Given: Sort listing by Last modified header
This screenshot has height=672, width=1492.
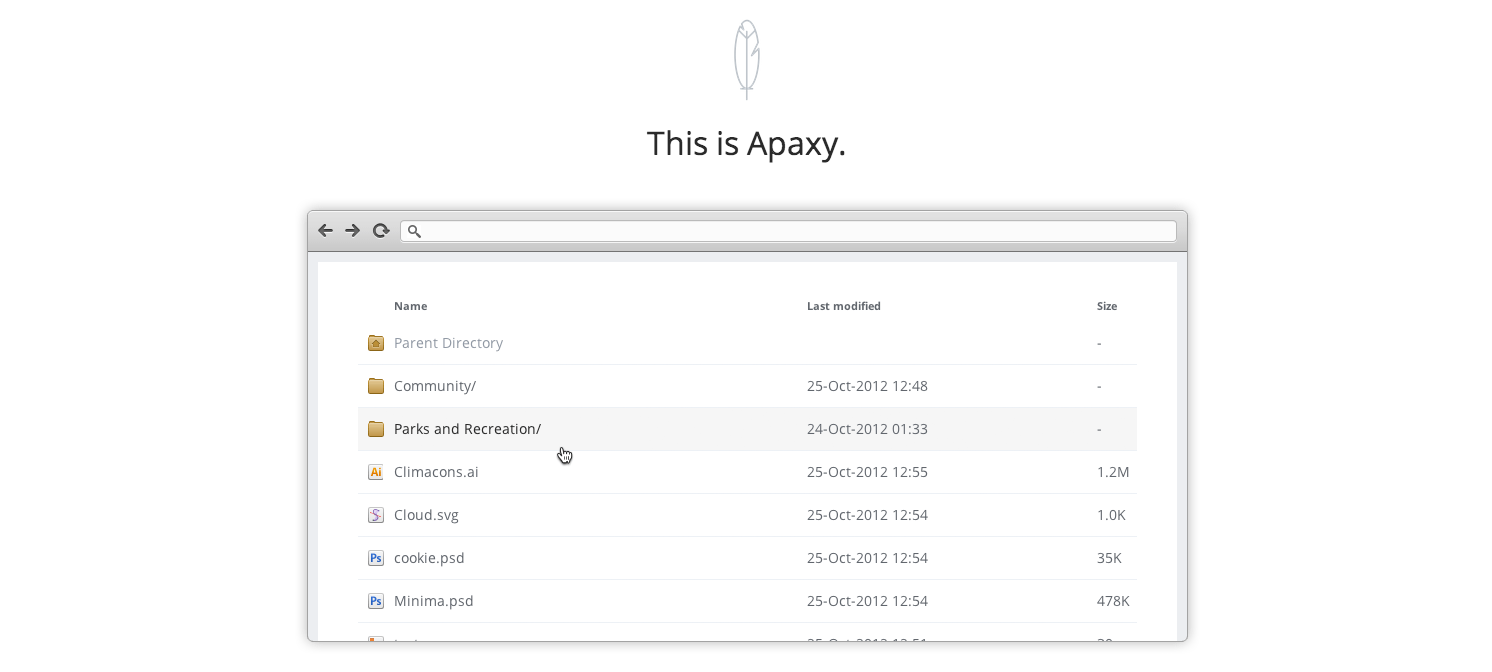Looking at the screenshot, I should (843, 306).
